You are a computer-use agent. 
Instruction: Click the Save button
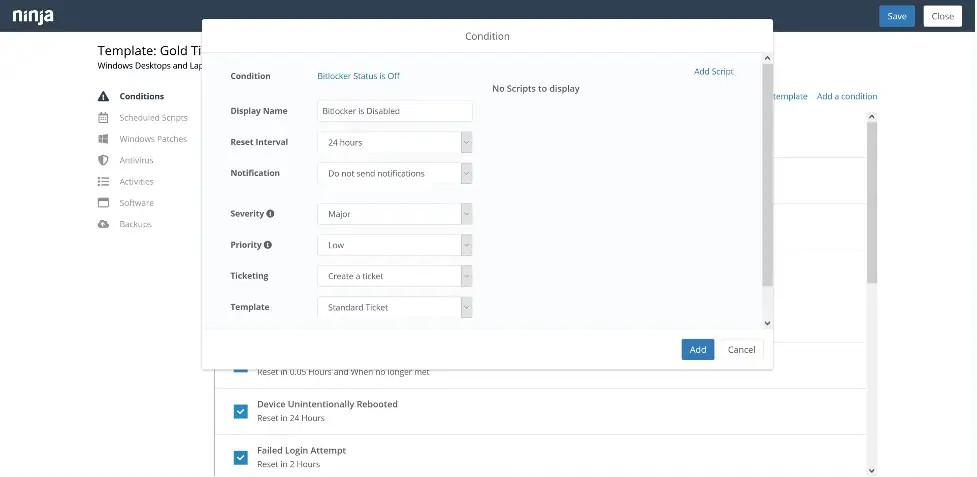[x=897, y=16]
